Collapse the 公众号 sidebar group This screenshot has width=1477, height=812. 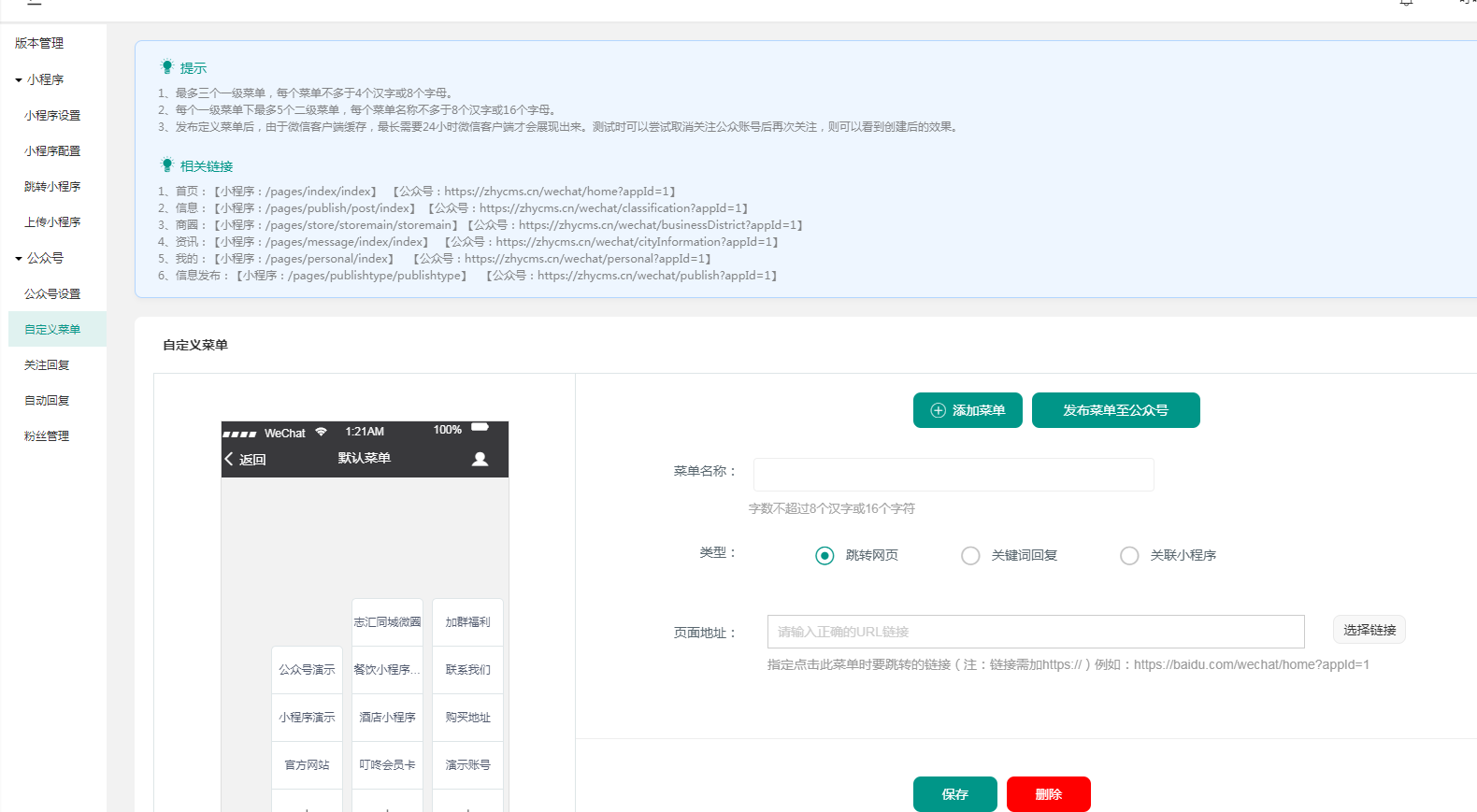tap(19, 259)
